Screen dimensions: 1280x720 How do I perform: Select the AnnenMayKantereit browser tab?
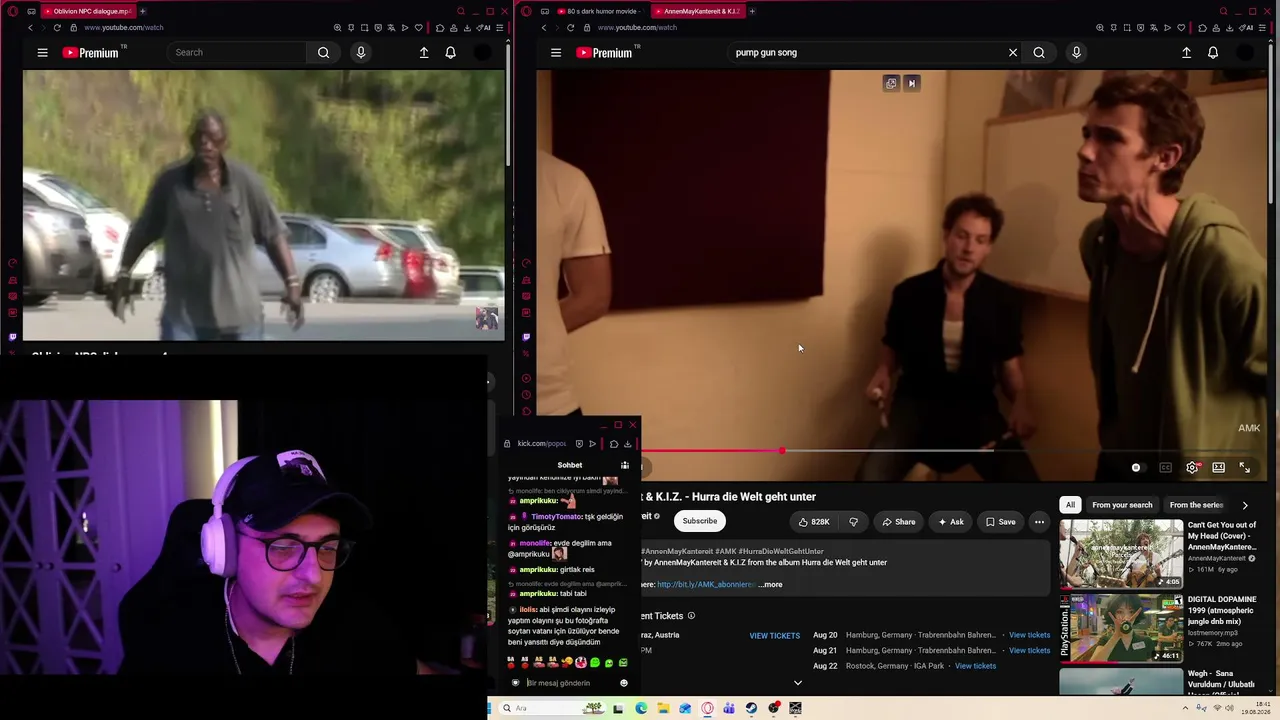699,11
